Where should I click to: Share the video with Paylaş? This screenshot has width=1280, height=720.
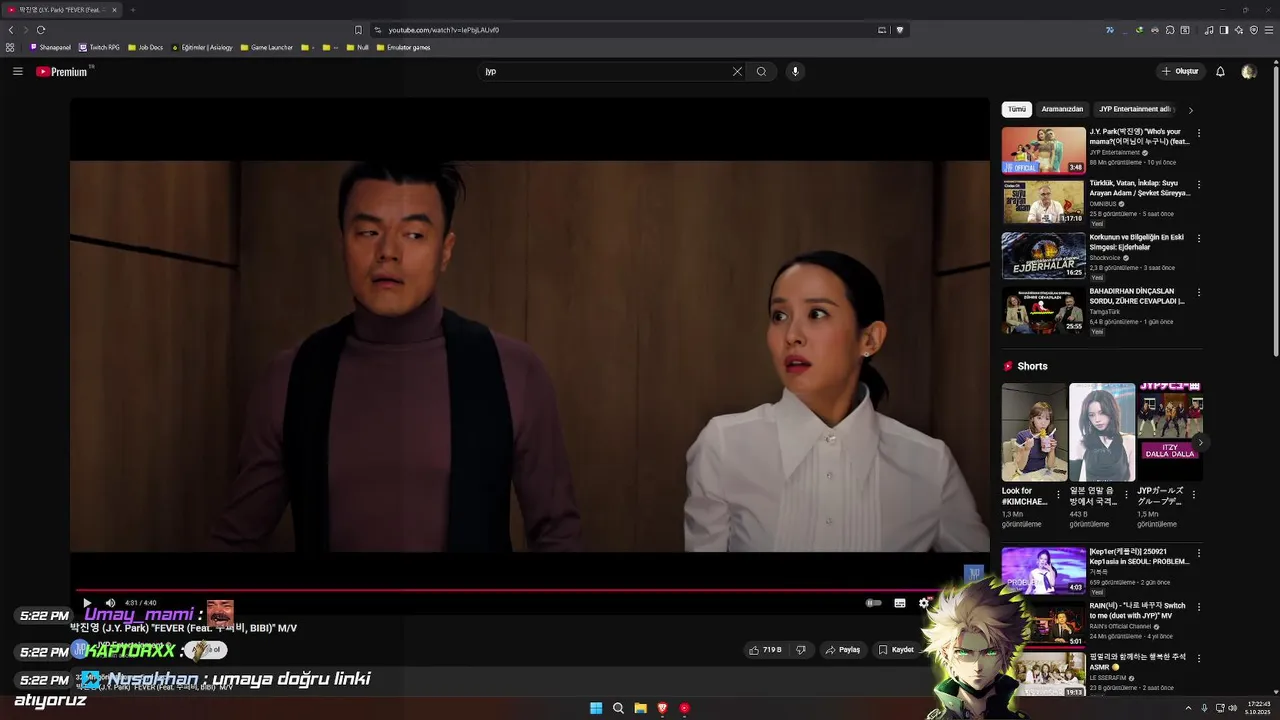tap(843, 650)
